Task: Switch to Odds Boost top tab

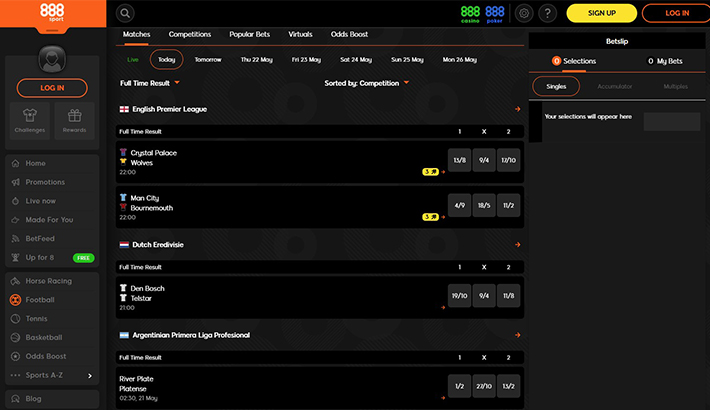Action: click(349, 34)
